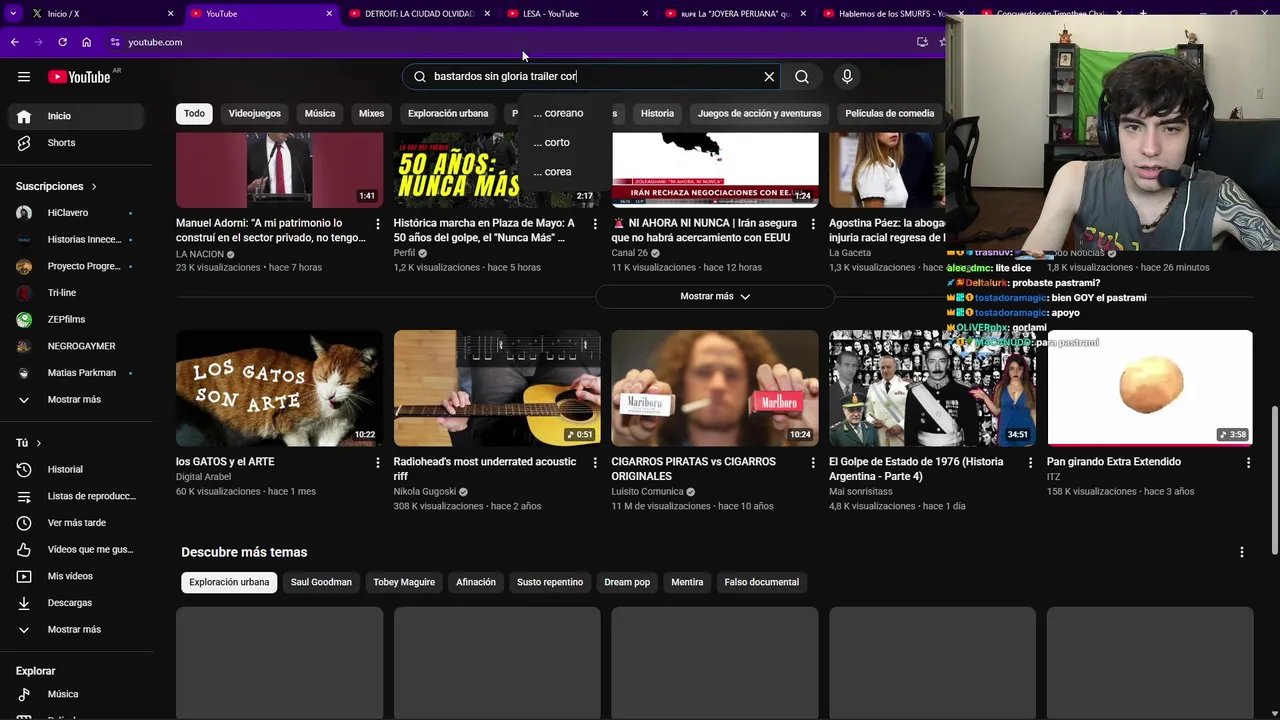Expand Mostrar más under subscriptions
The image size is (1280, 720).
(x=77, y=400)
